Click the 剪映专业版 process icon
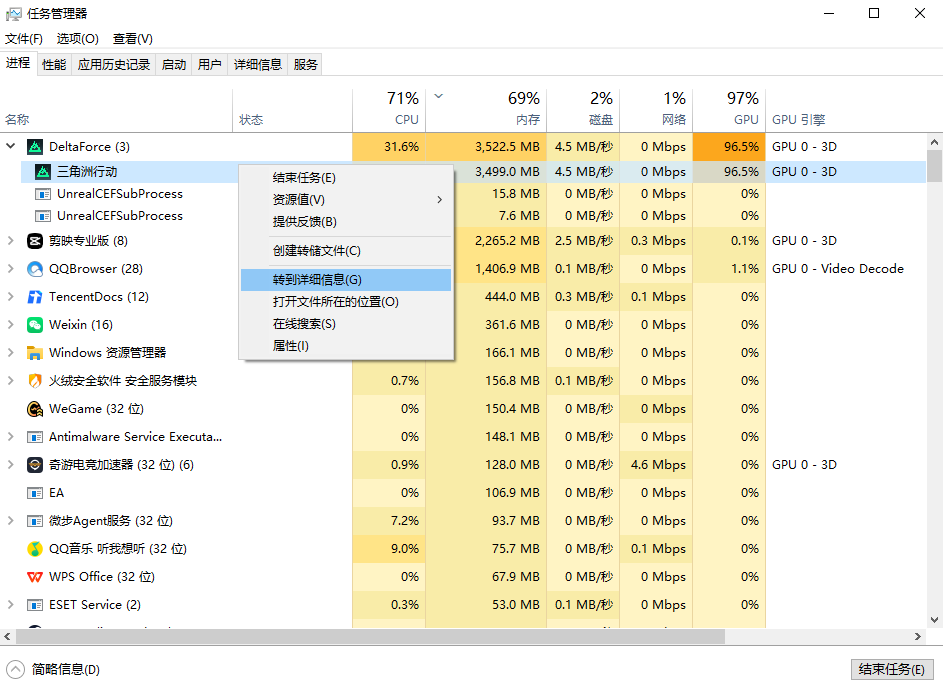Screen dimensions: 943x693 (35, 241)
